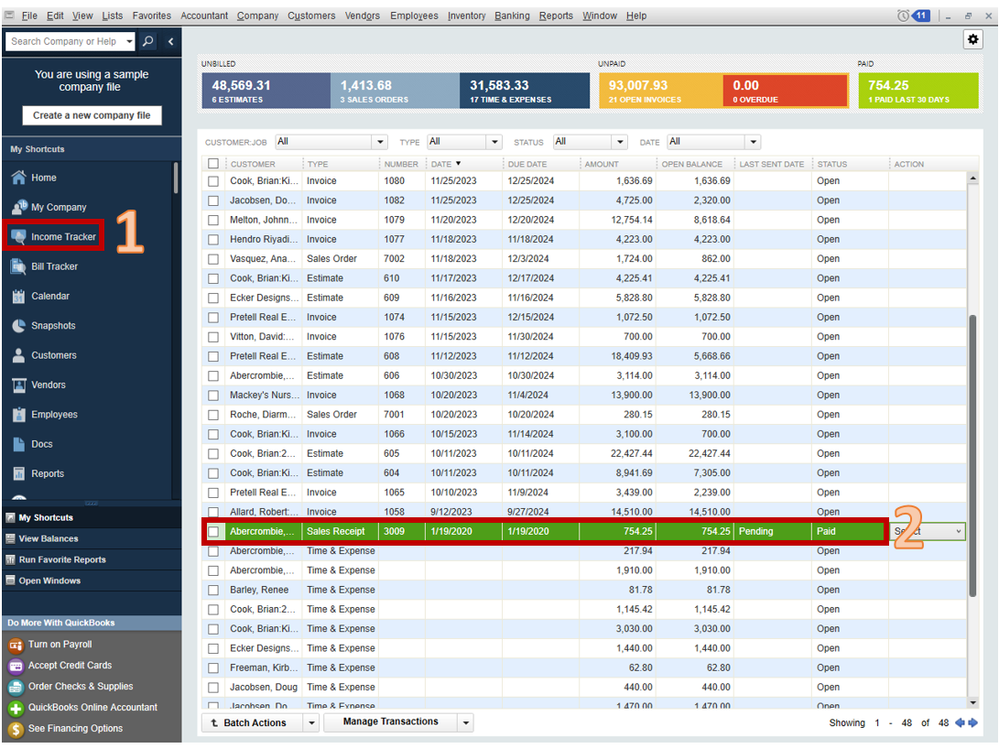Image resolution: width=999 pixels, height=748 pixels.
Task: Open the Banking menu
Action: [512, 16]
